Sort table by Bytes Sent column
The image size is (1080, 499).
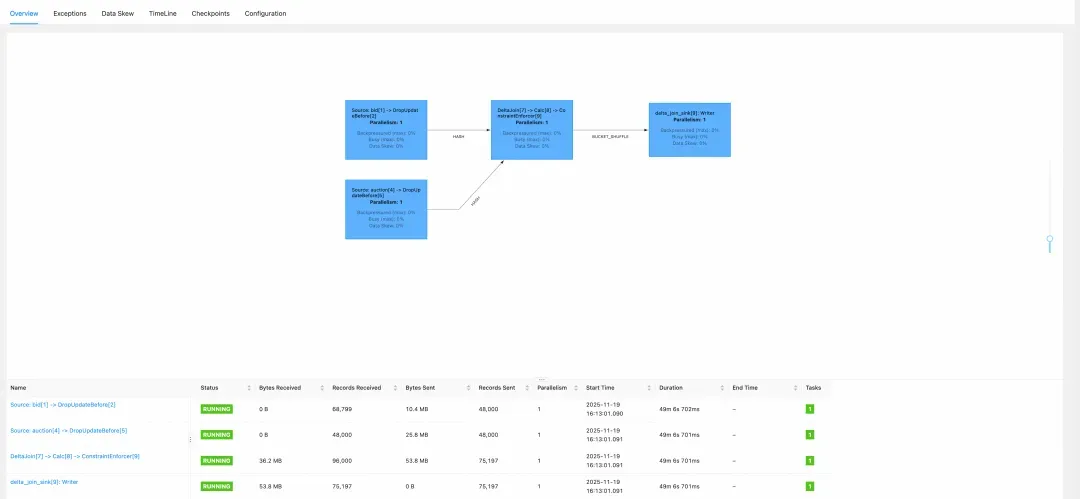click(x=469, y=388)
